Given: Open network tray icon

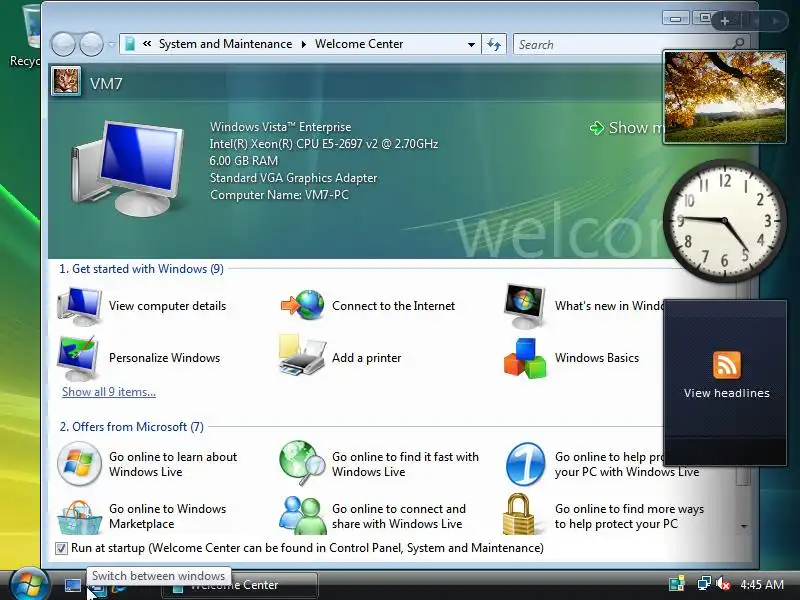Looking at the screenshot, I should click(704, 583).
